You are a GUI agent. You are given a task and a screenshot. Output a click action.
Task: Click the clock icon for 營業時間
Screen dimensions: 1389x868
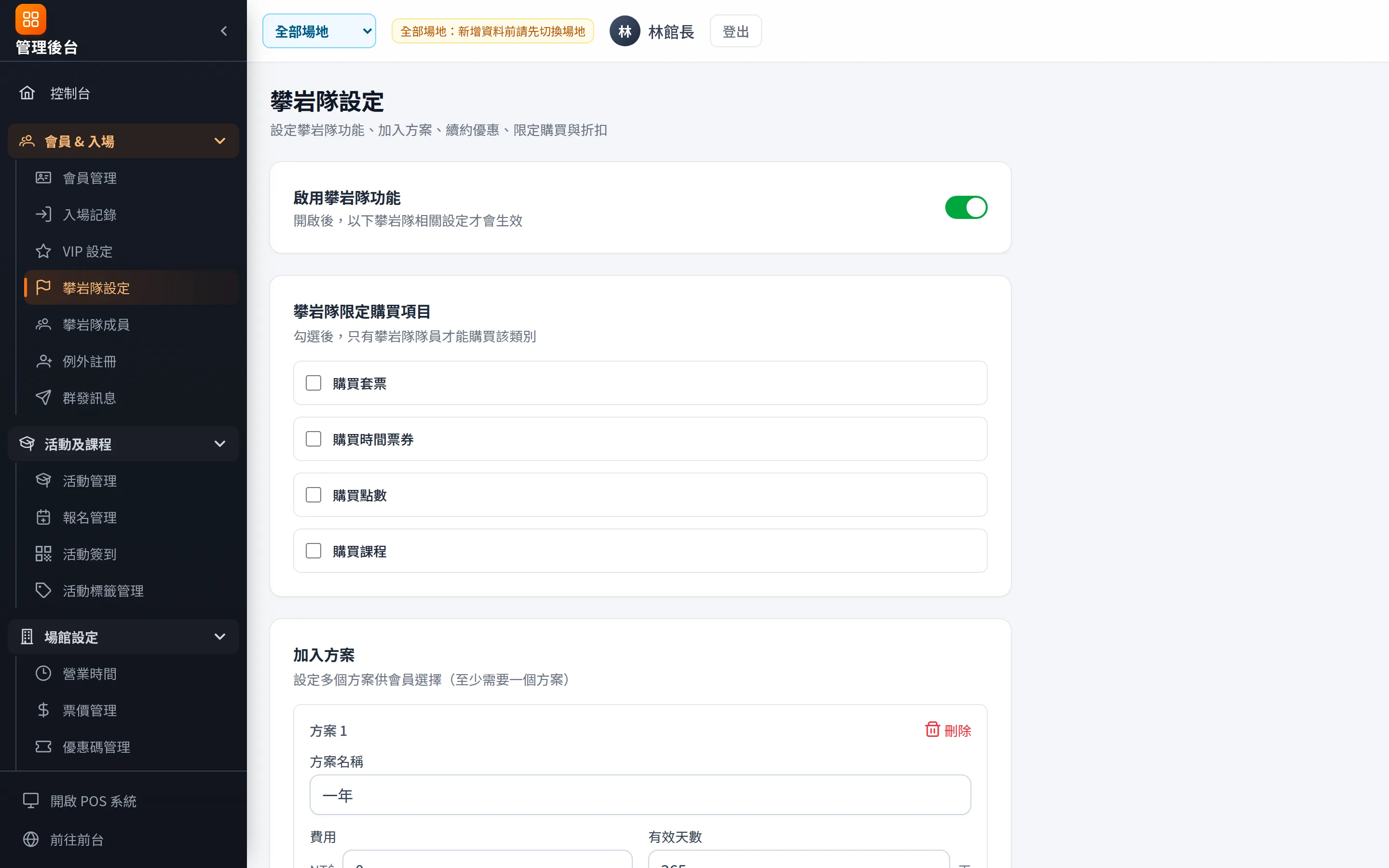(43, 673)
